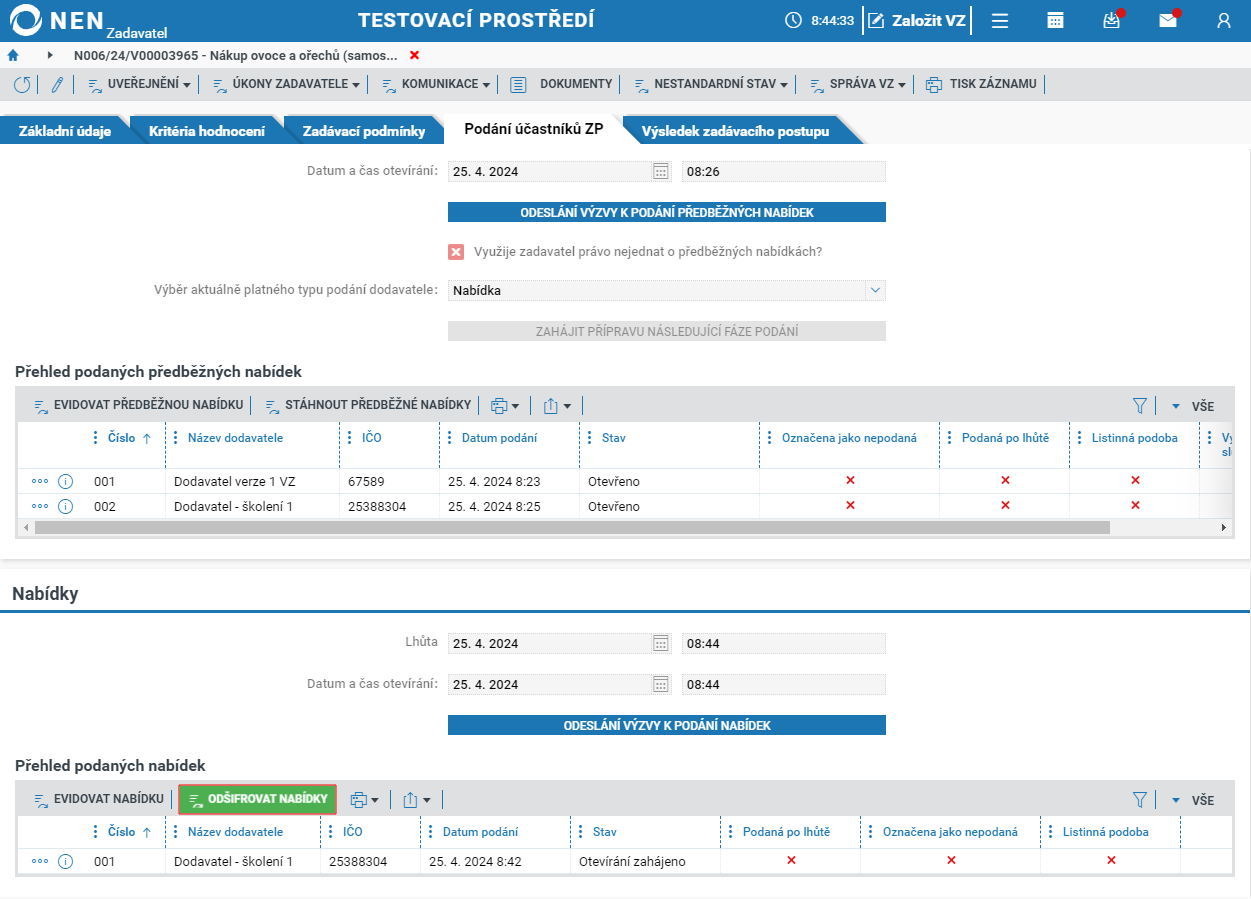Open Dokumenty from the toolbar

pyautogui.click(x=561, y=85)
